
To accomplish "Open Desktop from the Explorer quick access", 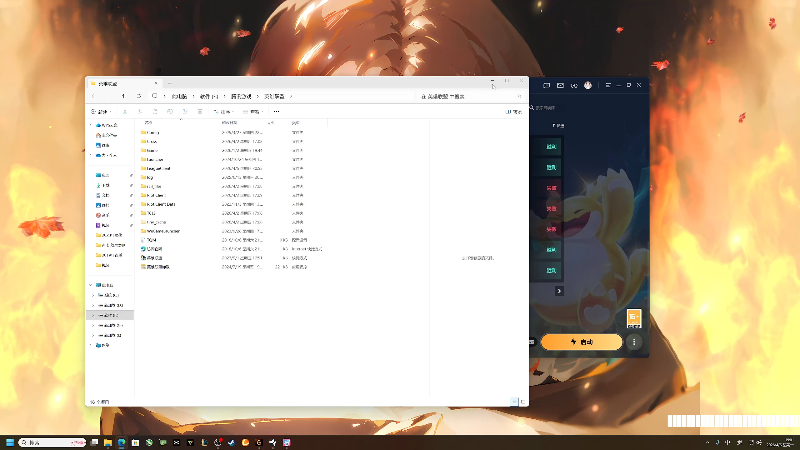I will (x=103, y=175).
